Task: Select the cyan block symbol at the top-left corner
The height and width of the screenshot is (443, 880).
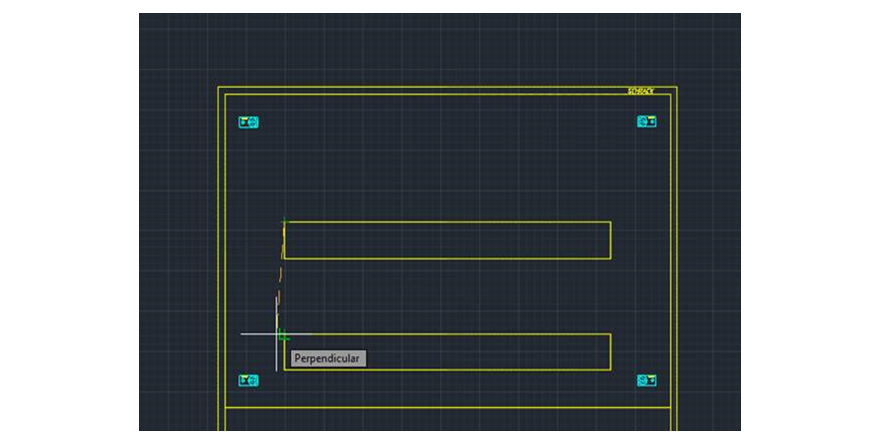Action: pos(249,122)
